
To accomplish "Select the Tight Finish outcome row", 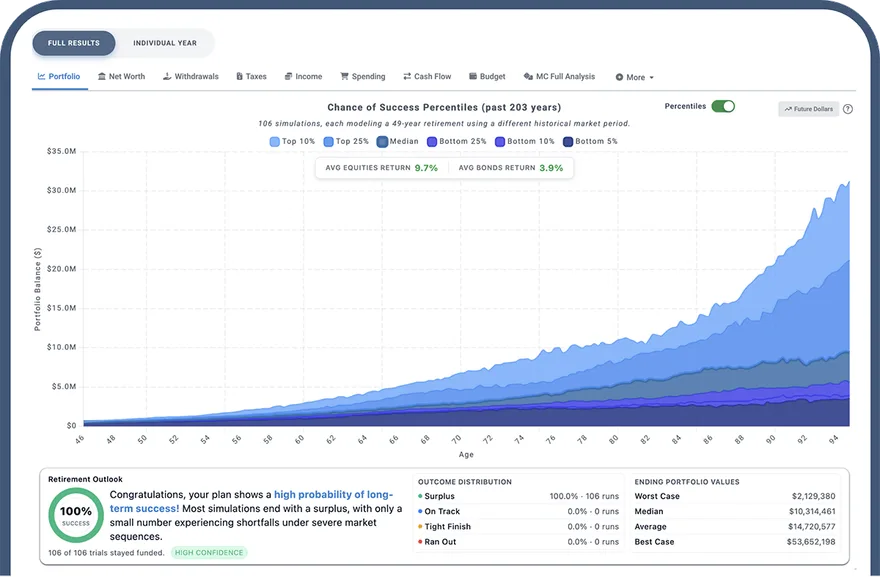I will click(519, 526).
